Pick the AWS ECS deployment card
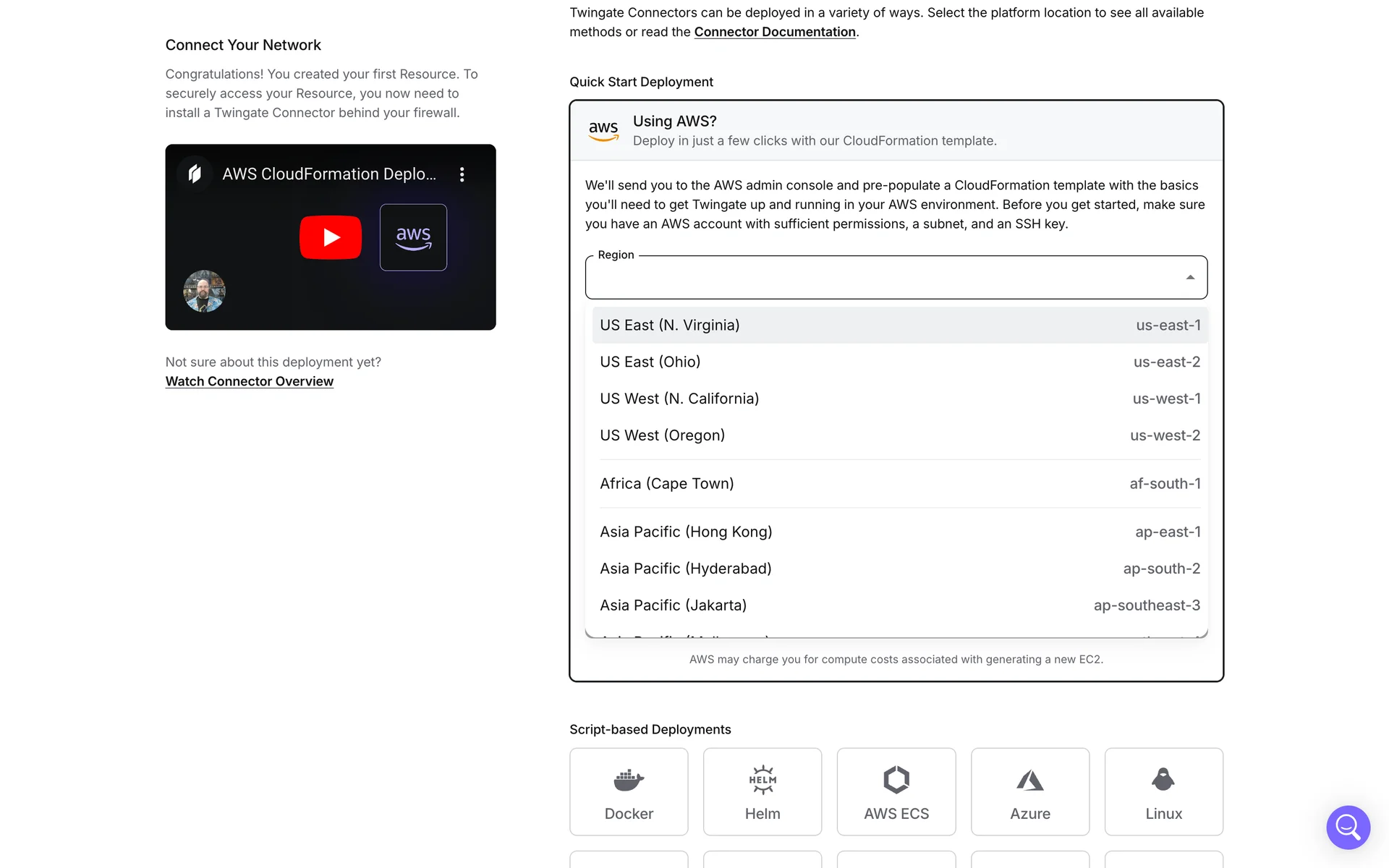Viewport: 1389px width, 868px height. 896,791
